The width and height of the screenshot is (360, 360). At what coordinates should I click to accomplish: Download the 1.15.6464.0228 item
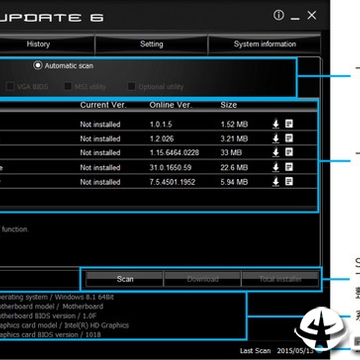point(276,153)
